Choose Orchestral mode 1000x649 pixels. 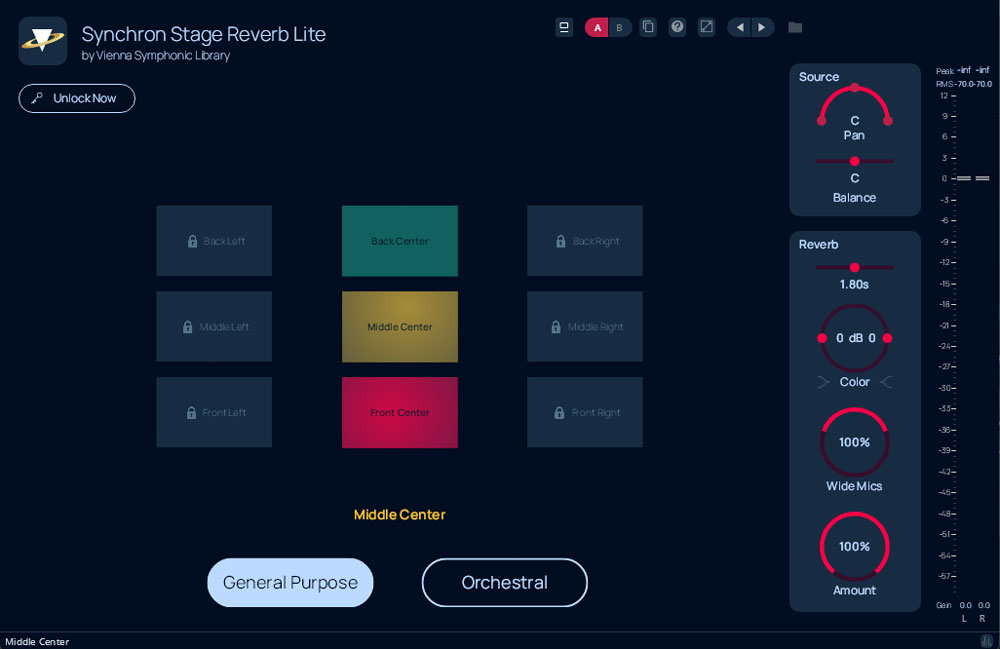(504, 583)
